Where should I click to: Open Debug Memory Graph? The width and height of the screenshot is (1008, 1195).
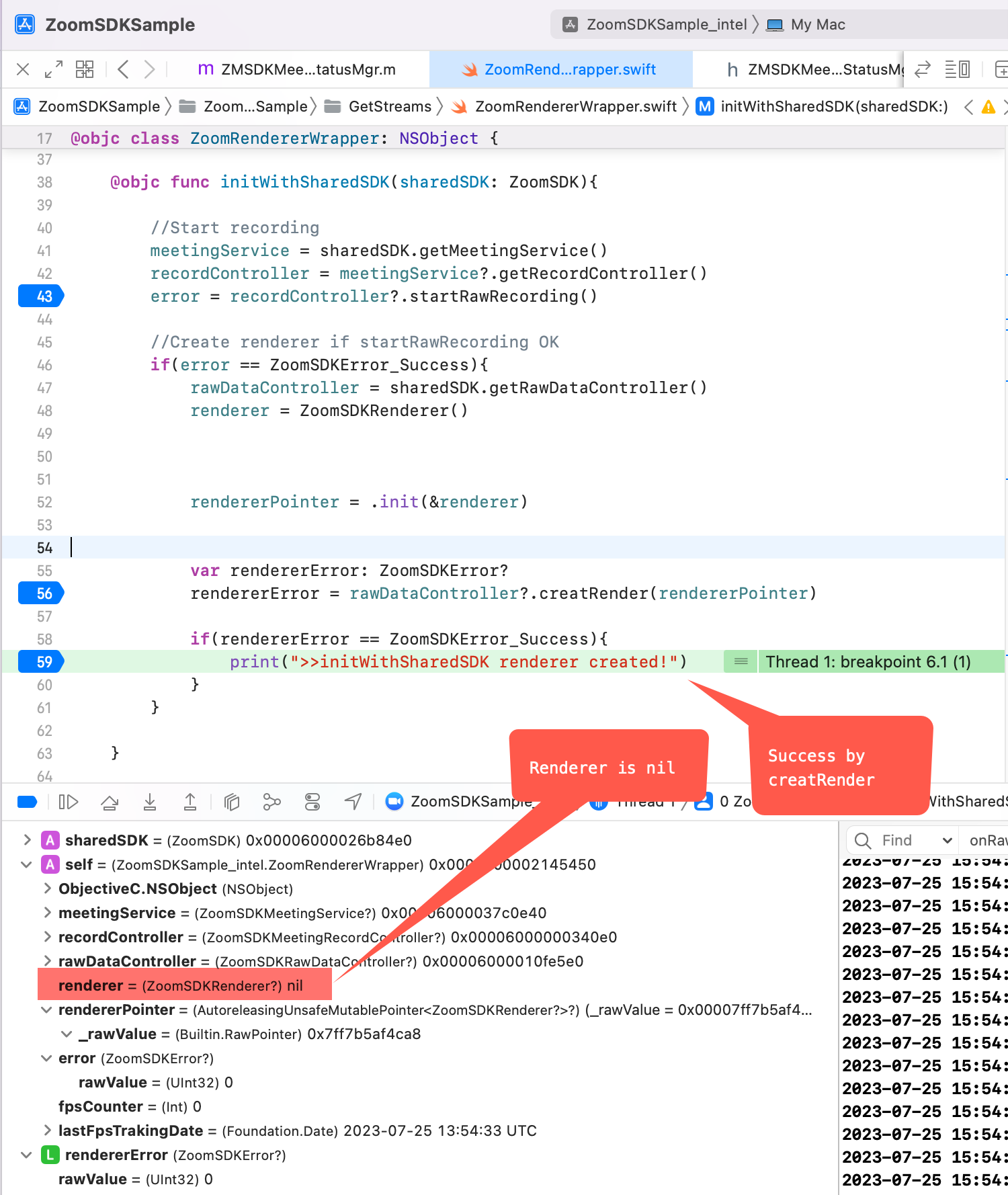(x=271, y=802)
